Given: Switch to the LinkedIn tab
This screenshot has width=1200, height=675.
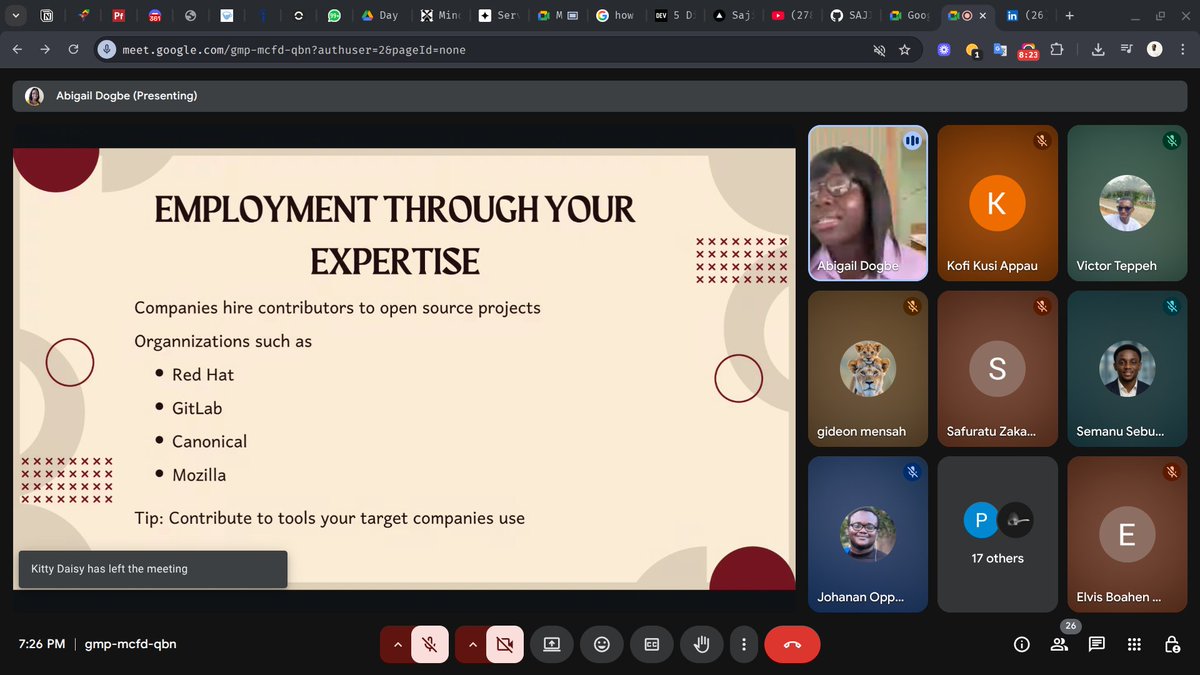Looking at the screenshot, I should click(1025, 16).
